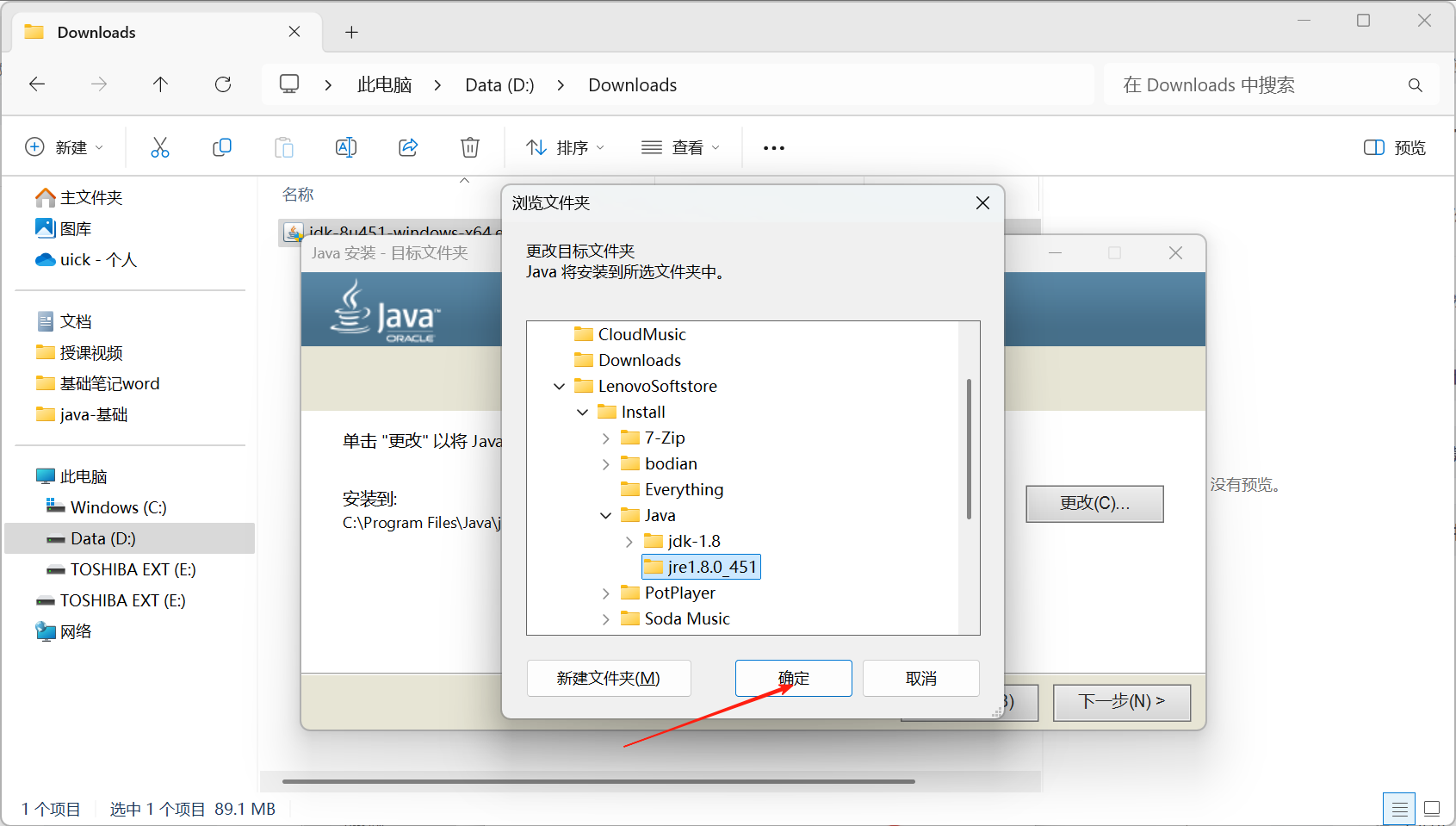The width and height of the screenshot is (1456, 826).
Task: Click the Rename icon in the toolbar
Action: point(346,147)
